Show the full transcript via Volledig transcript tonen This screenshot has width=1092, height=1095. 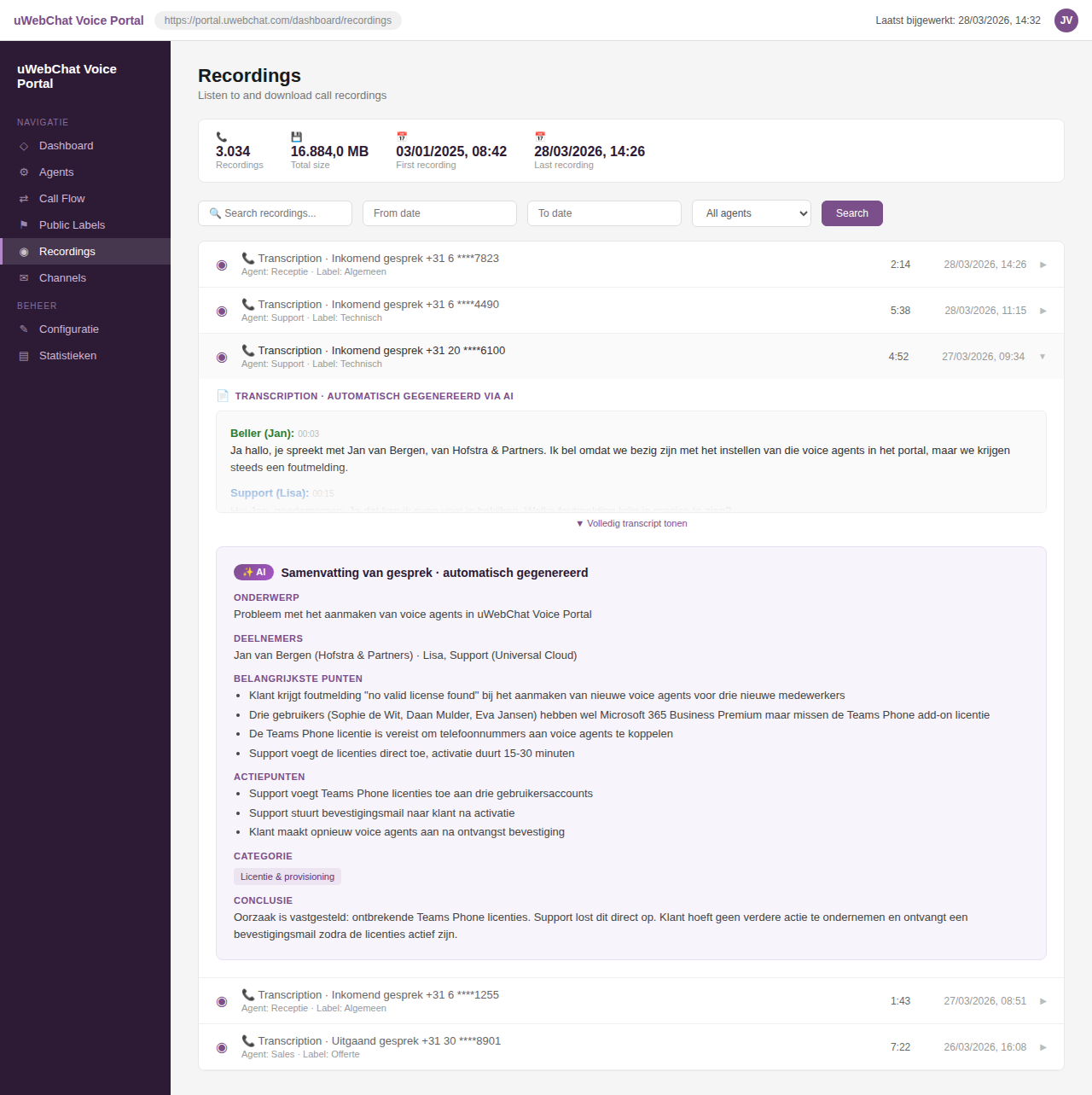pos(631,523)
